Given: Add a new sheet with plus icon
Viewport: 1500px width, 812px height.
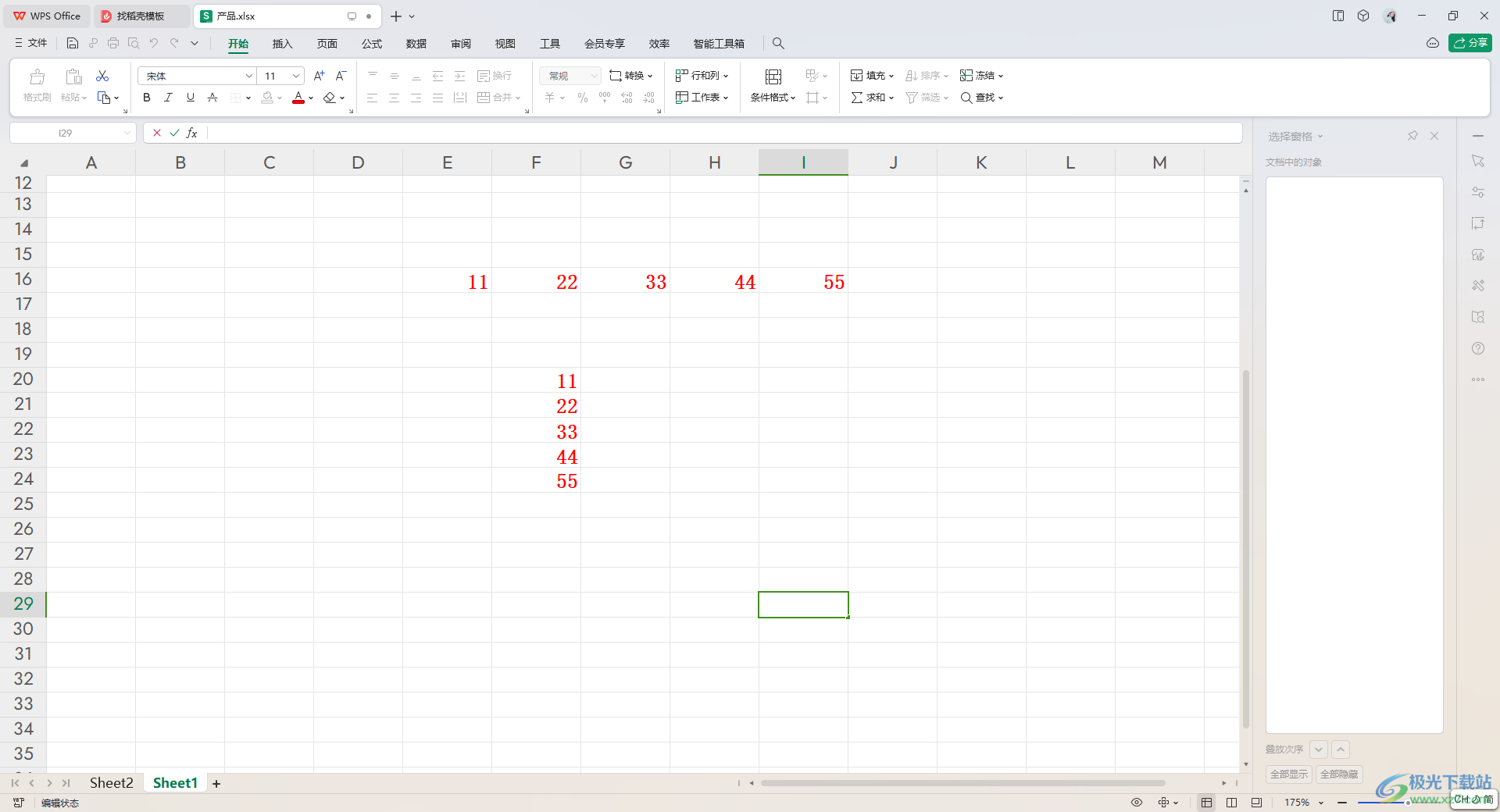Looking at the screenshot, I should pos(216,783).
